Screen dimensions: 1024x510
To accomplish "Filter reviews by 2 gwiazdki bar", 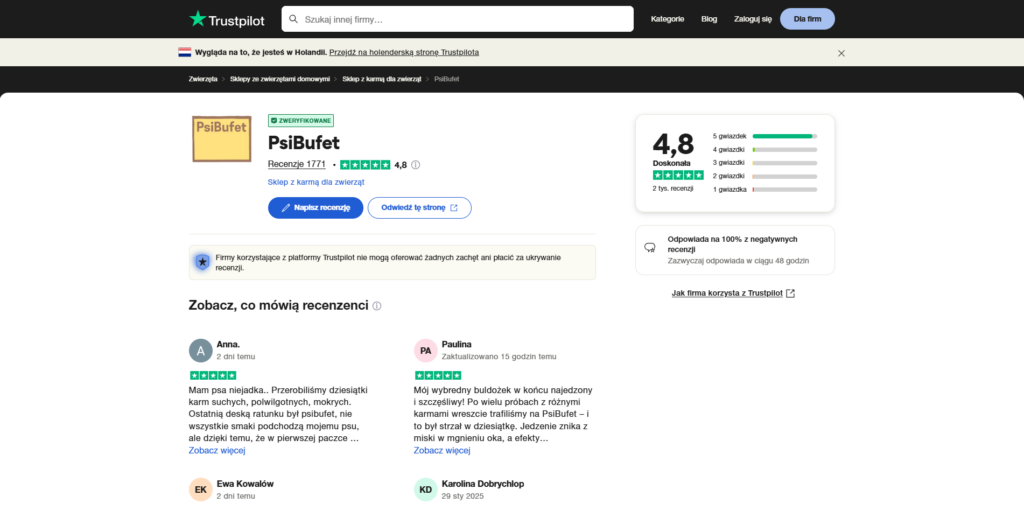I will pos(765,176).
